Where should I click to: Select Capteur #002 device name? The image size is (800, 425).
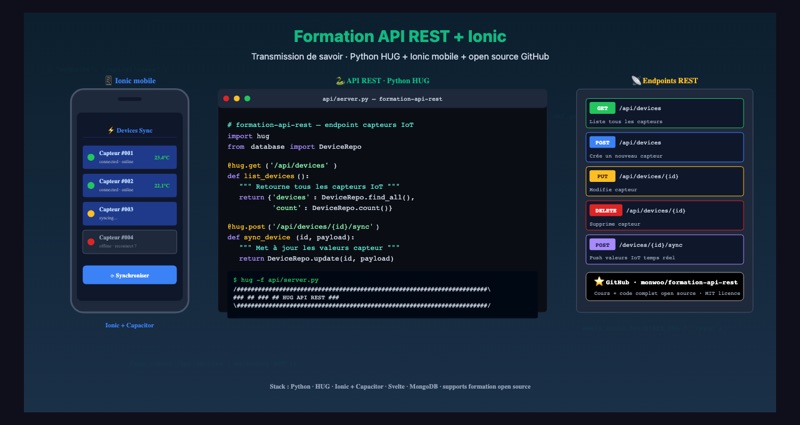pyautogui.click(x=116, y=181)
